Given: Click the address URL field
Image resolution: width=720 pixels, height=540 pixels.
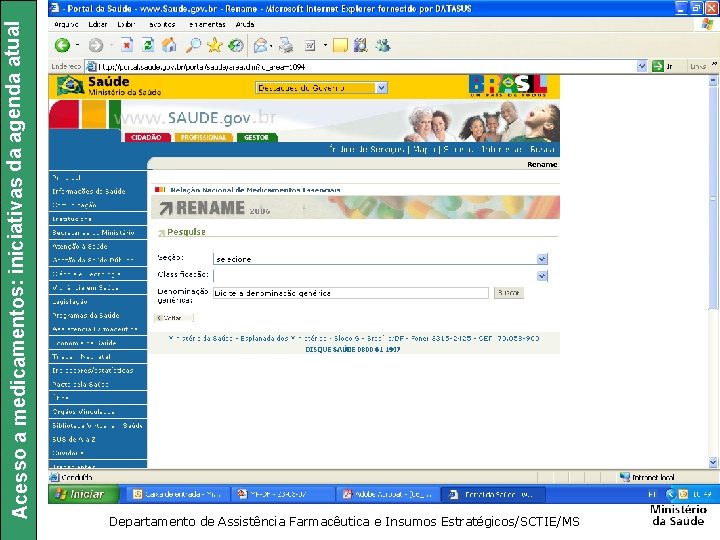Looking at the screenshot, I should [x=367, y=67].
